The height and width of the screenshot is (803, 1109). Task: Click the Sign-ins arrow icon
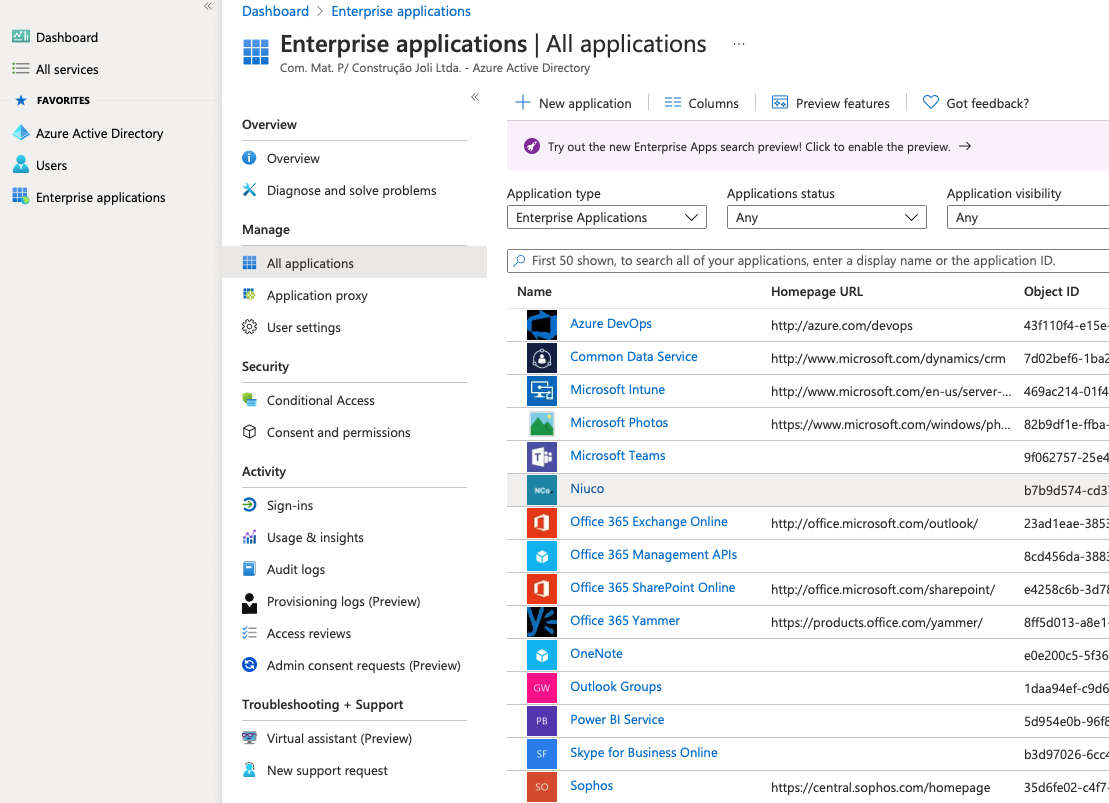click(249, 504)
